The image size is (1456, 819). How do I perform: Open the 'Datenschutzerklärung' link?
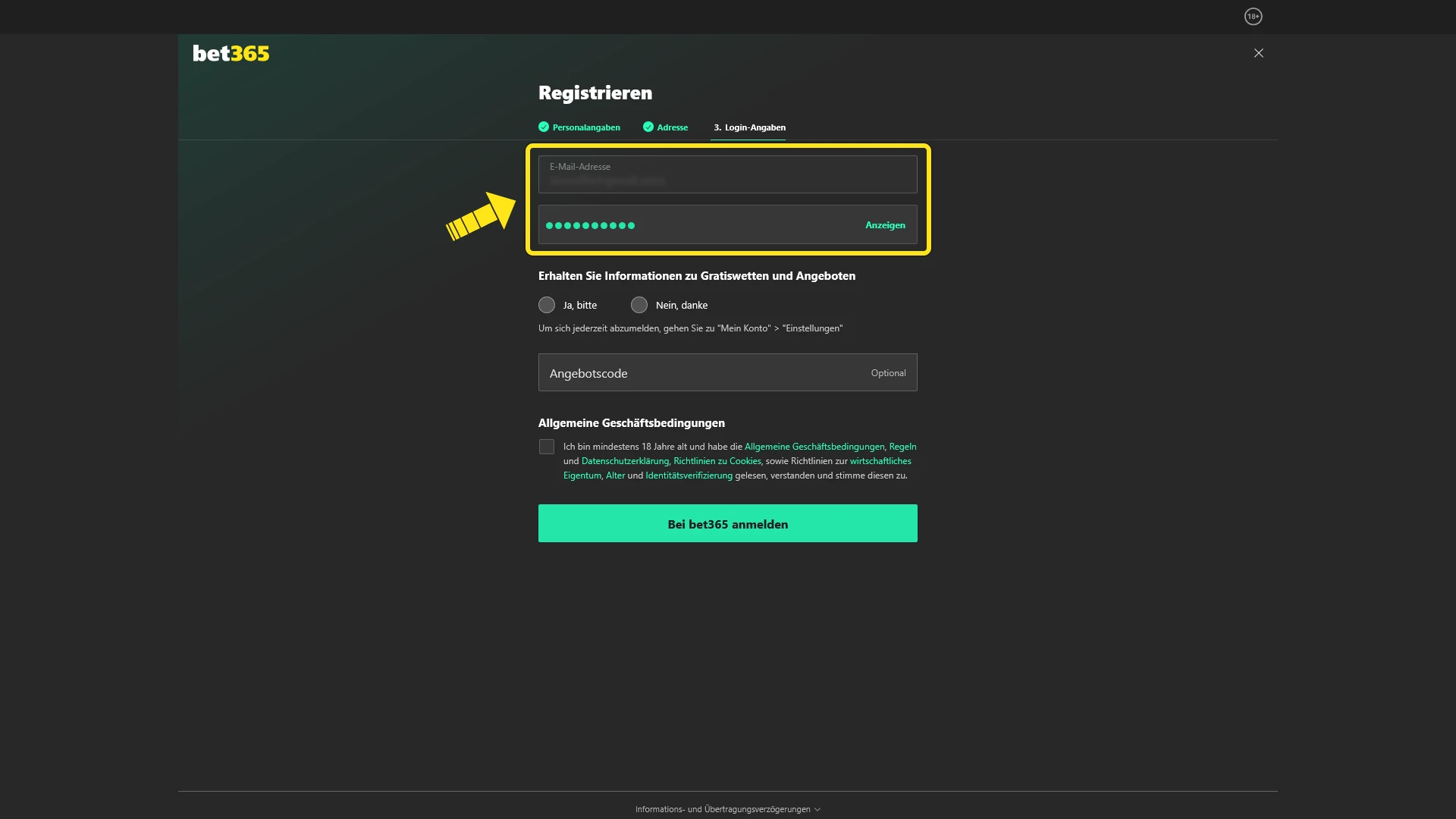(625, 461)
